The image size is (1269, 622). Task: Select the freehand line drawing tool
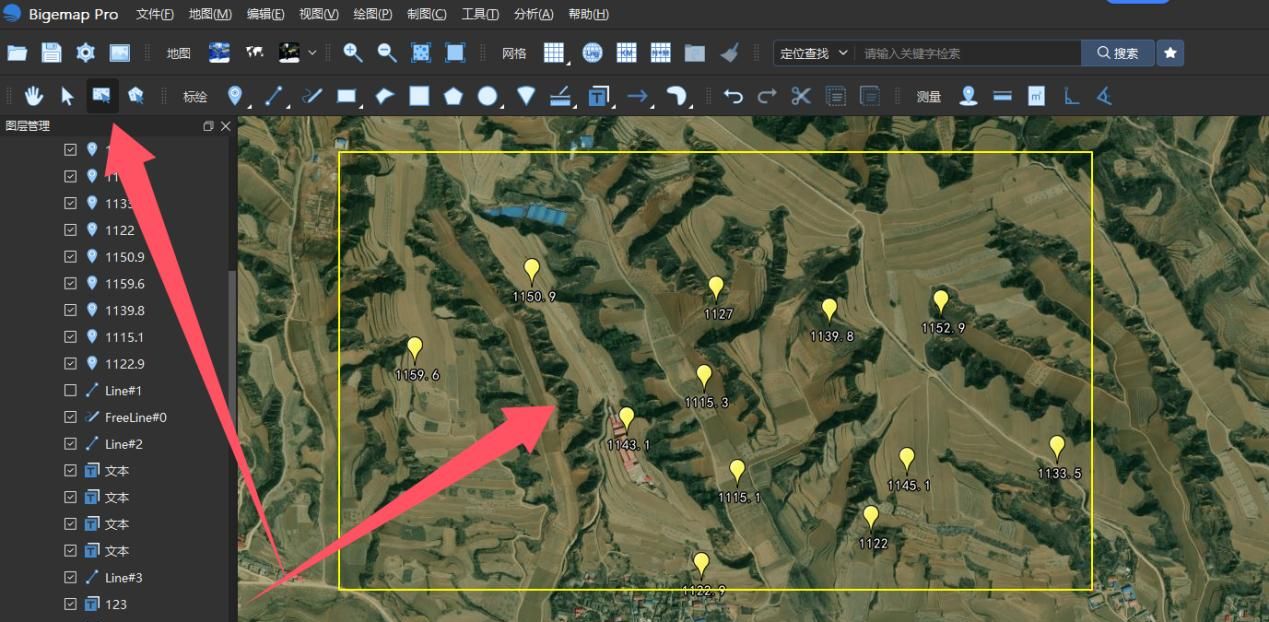coord(313,96)
